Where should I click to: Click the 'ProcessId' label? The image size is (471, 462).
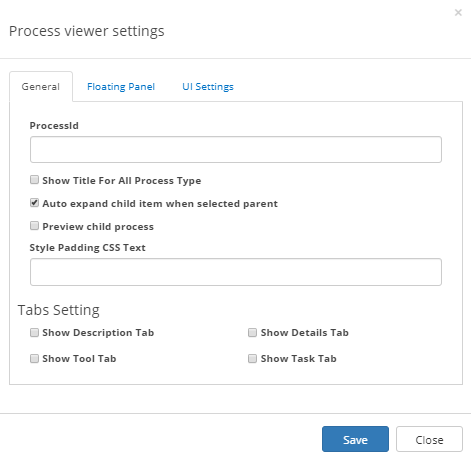(x=54, y=126)
